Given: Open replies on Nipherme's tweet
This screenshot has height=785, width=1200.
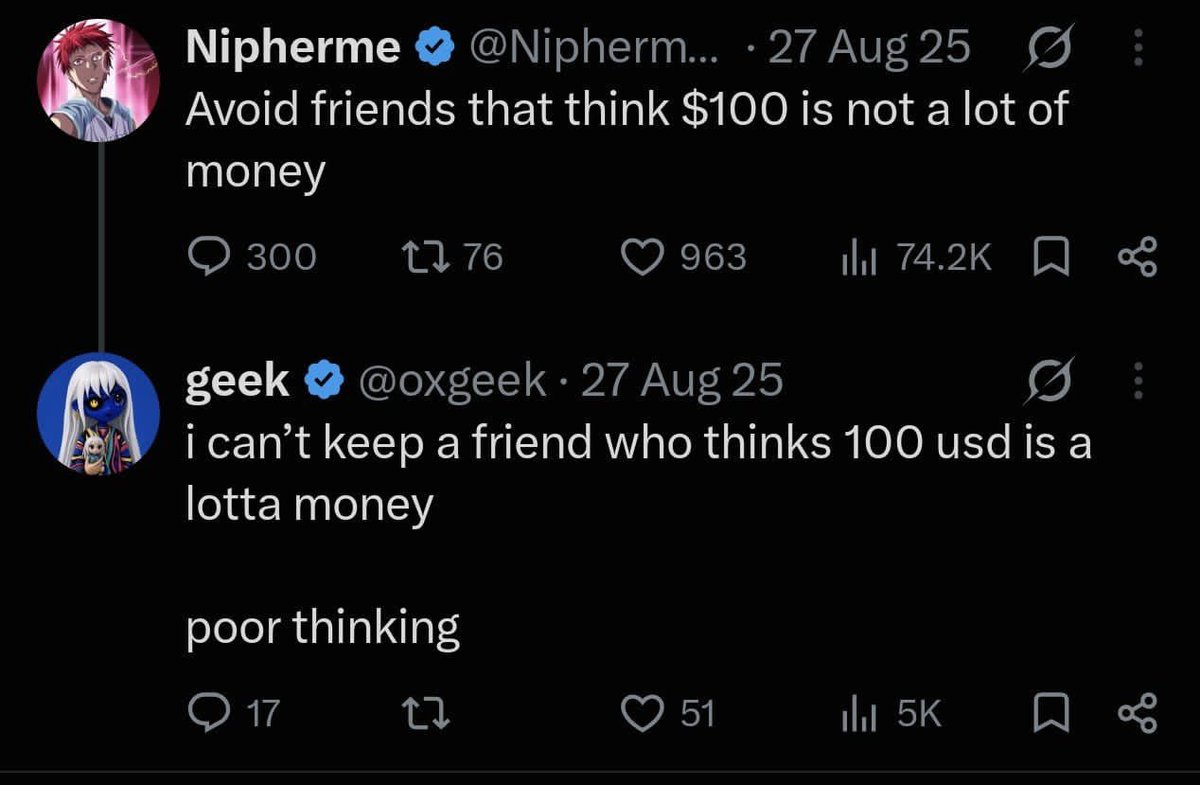Looking at the screenshot, I should click(252, 258).
